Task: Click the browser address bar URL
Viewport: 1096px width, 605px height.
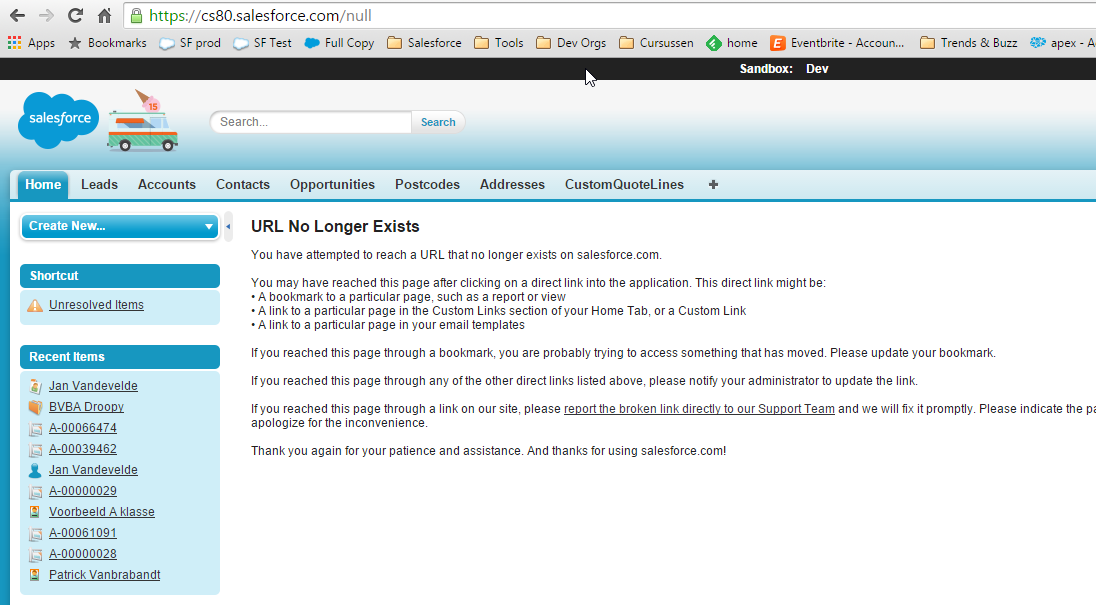Action: [x=260, y=15]
